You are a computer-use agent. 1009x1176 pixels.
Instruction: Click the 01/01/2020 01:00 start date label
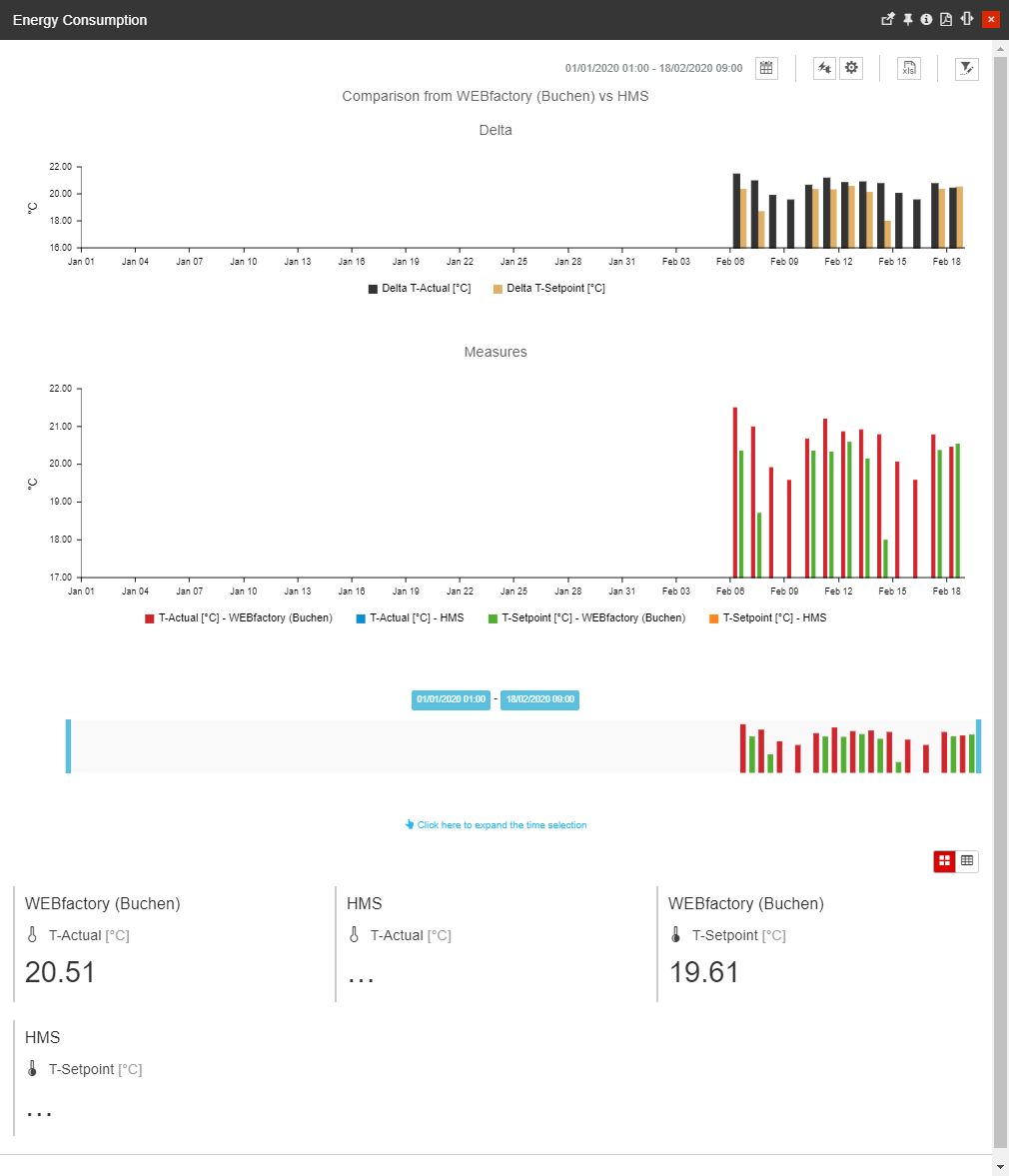[451, 699]
